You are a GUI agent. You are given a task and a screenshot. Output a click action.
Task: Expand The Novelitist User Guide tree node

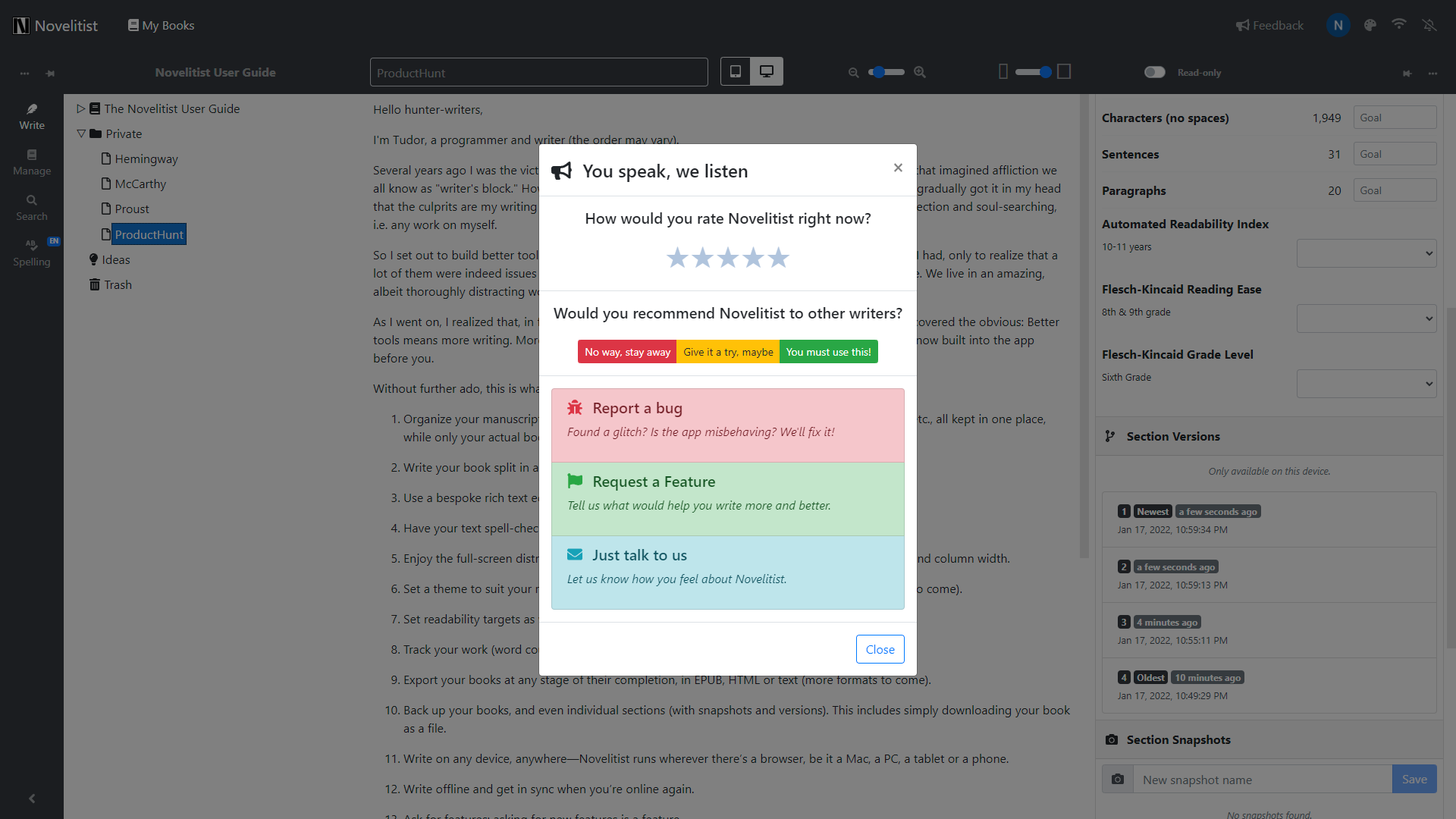[81, 108]
